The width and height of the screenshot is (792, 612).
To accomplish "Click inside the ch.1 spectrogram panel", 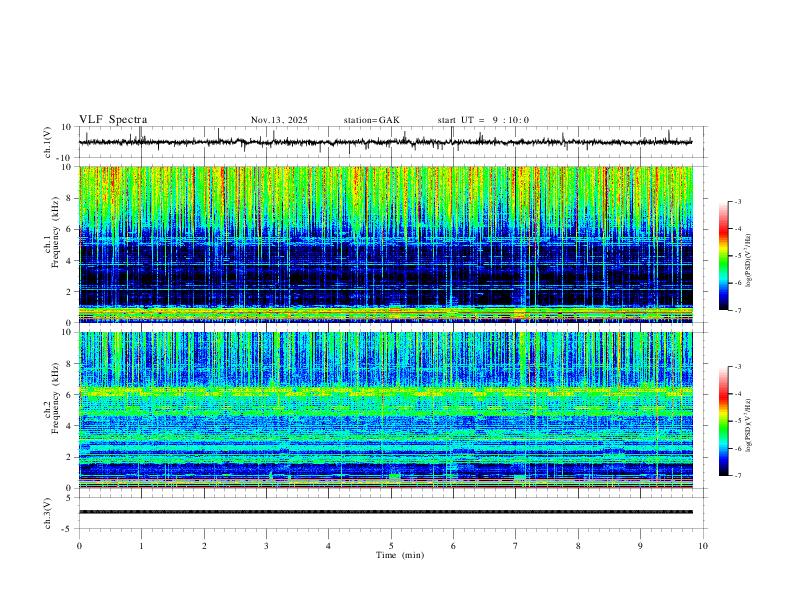I will click(x=385, y=244).
